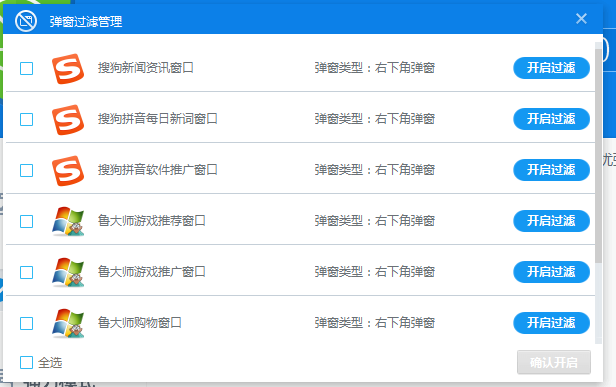
Task: Click Sogou icon for 搜狗新闻资讯窗口
Action: (68, 69)
